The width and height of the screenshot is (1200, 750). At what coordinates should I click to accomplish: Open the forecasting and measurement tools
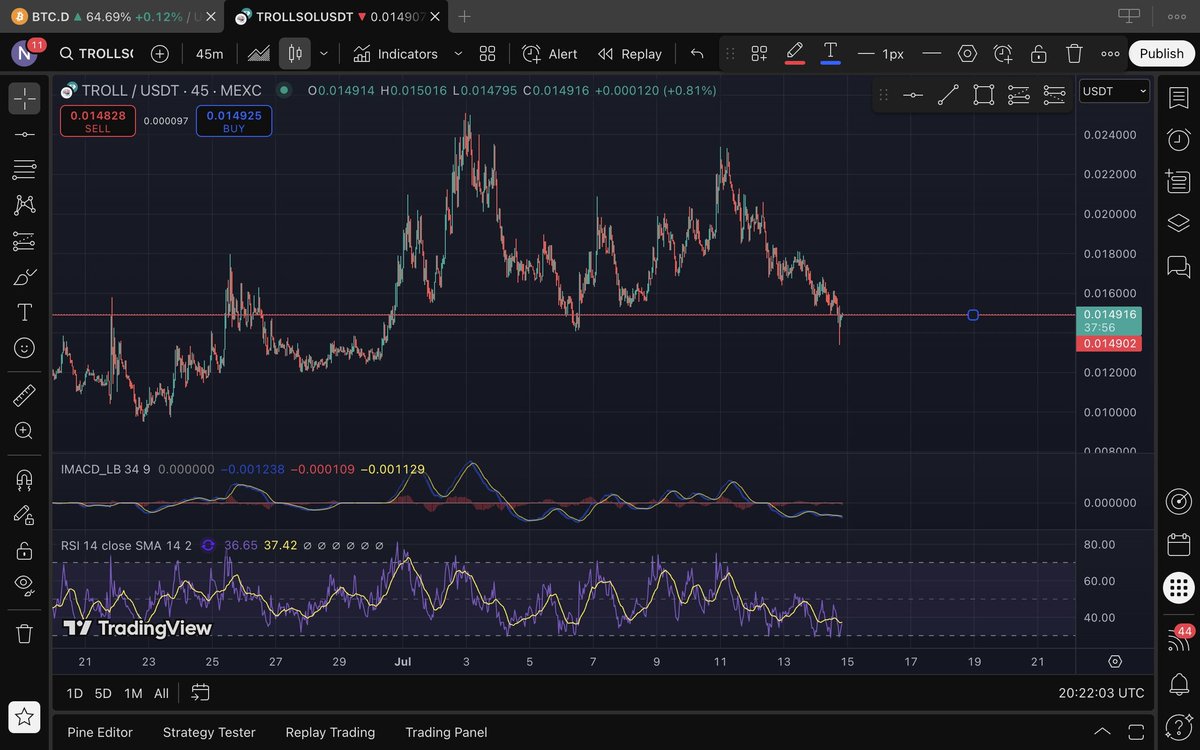point(25,241)
